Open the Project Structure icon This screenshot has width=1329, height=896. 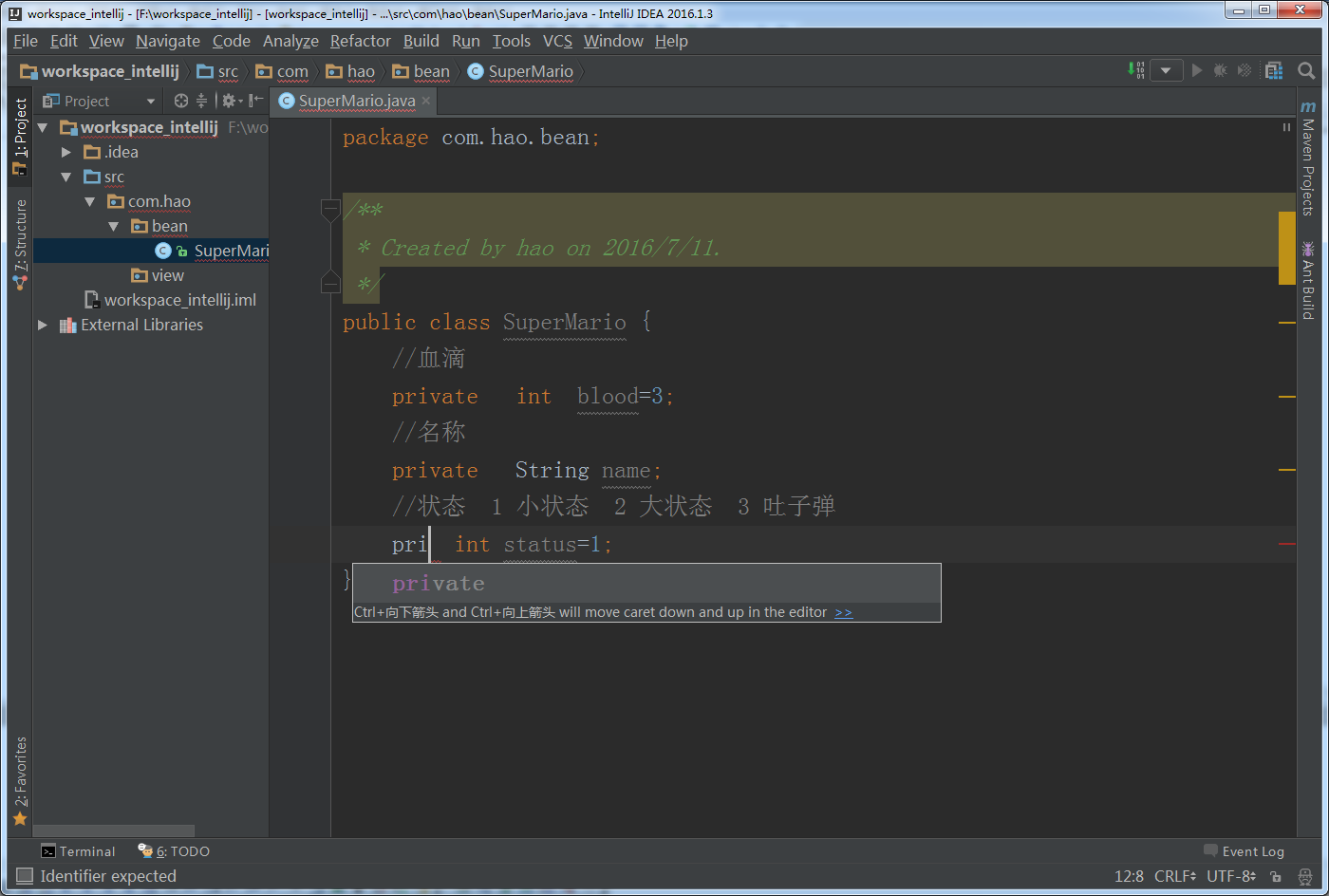(x=1274, y=70)
